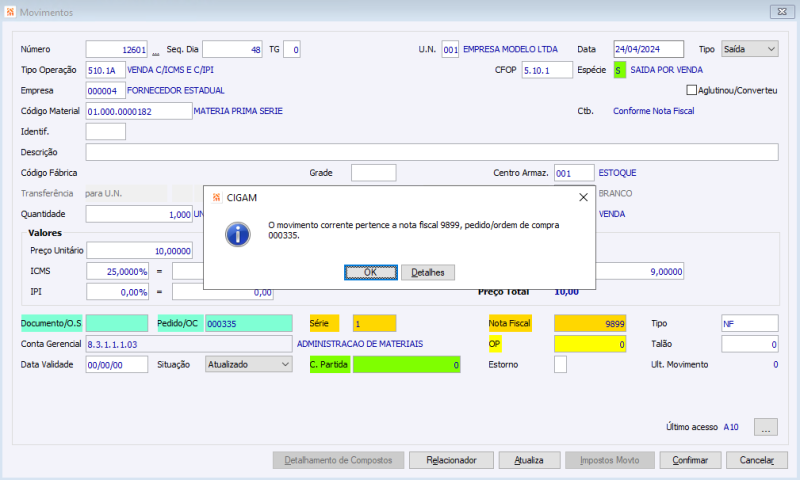
Task: Close the CIGAM message dialog
Action: click(x=583, y=197)
